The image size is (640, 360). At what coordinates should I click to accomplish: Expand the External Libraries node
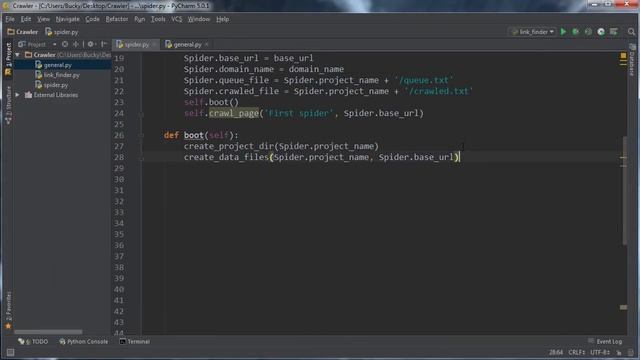coord(17,95)
